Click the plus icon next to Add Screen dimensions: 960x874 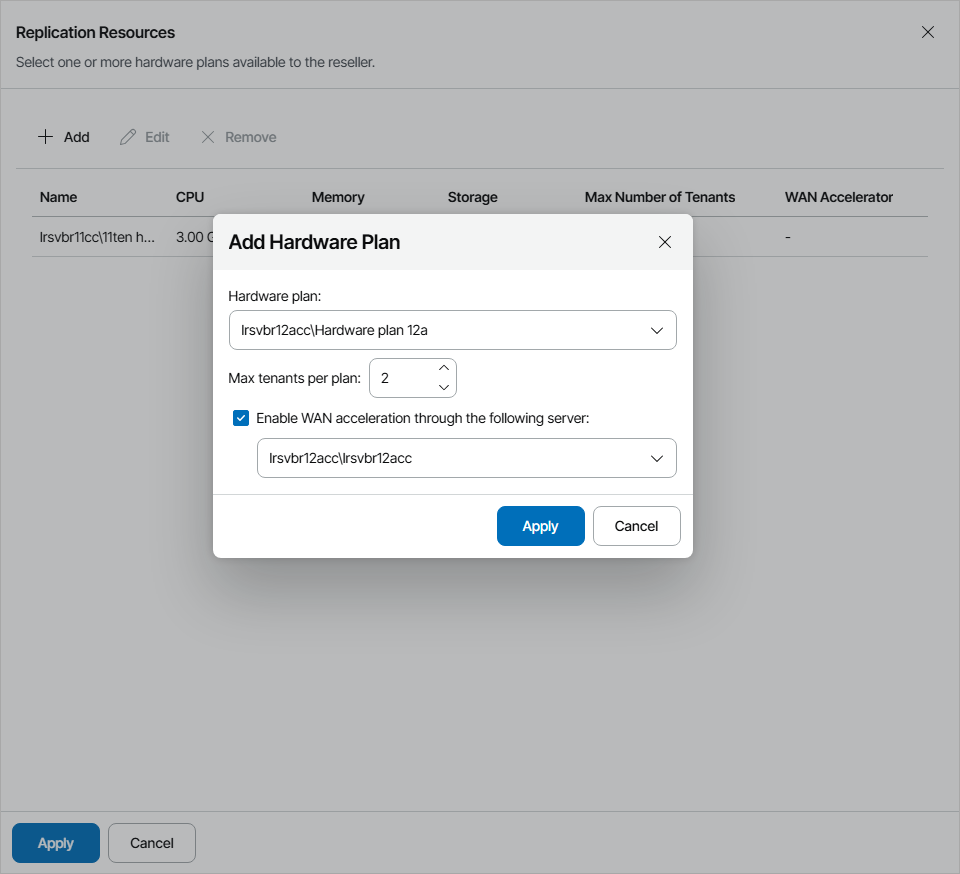45,137
